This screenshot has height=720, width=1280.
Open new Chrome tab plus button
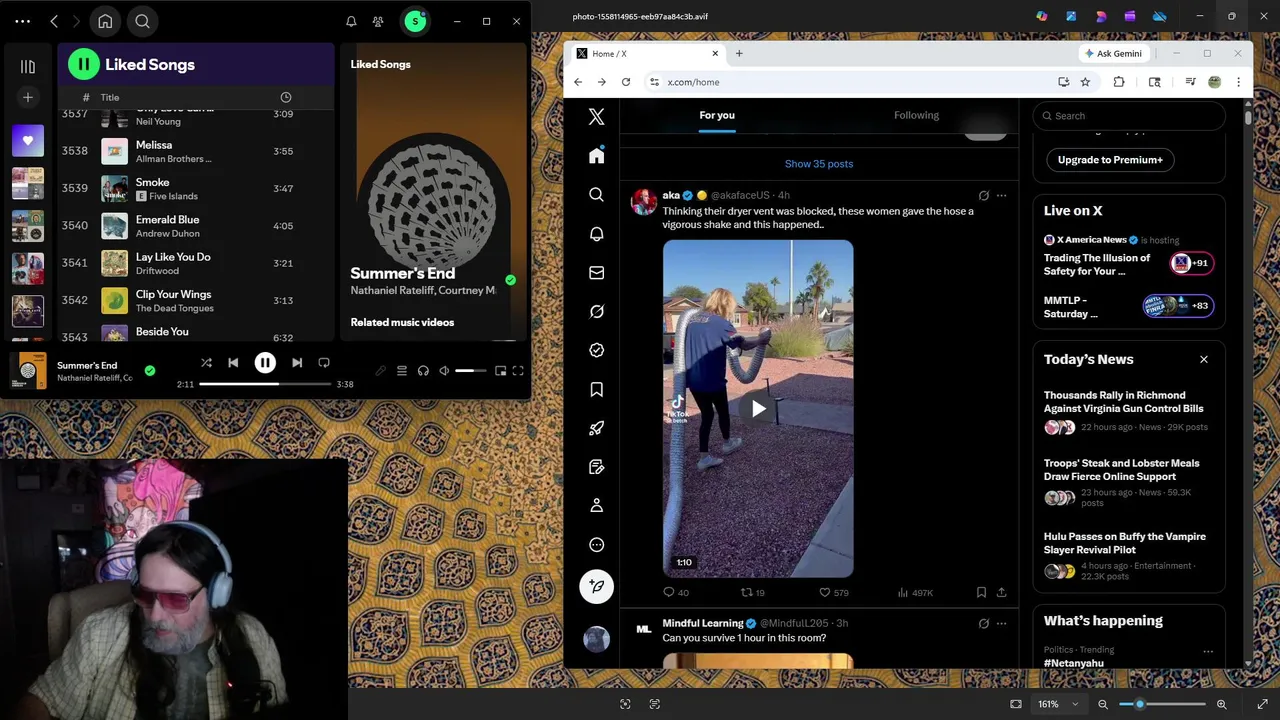point(739,53)
